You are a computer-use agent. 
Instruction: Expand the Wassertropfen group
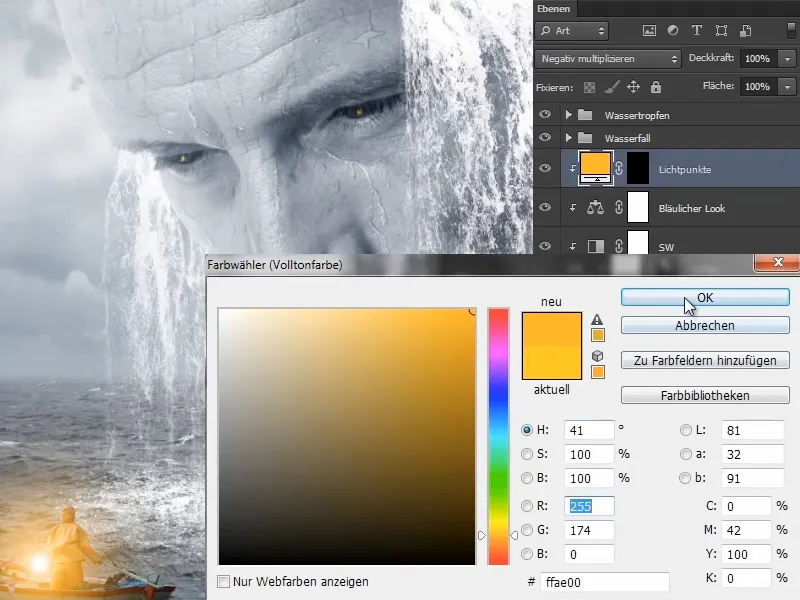click(568, 115)
